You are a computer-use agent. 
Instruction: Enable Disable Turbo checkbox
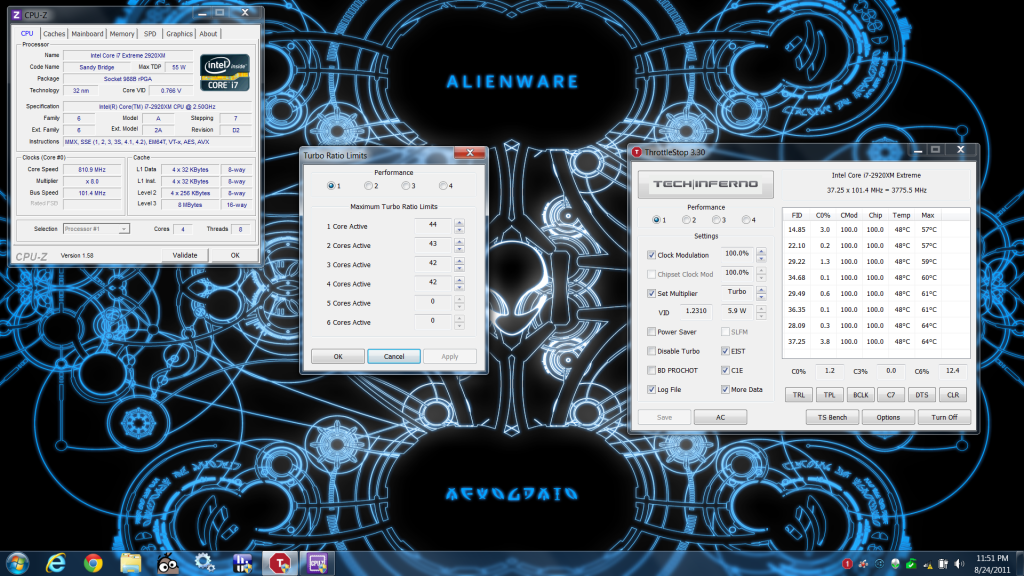(x=651, y=351)
